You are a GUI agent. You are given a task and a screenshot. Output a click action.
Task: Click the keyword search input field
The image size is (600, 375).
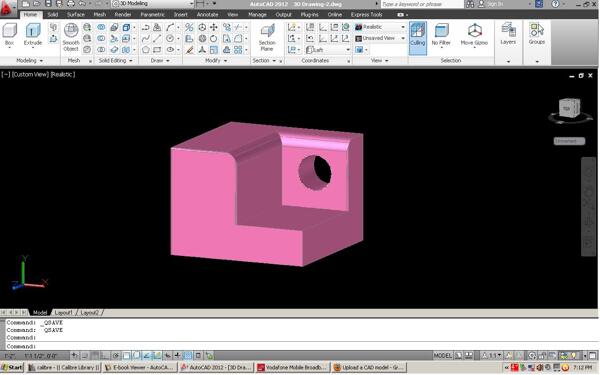[x=422, y=4]
